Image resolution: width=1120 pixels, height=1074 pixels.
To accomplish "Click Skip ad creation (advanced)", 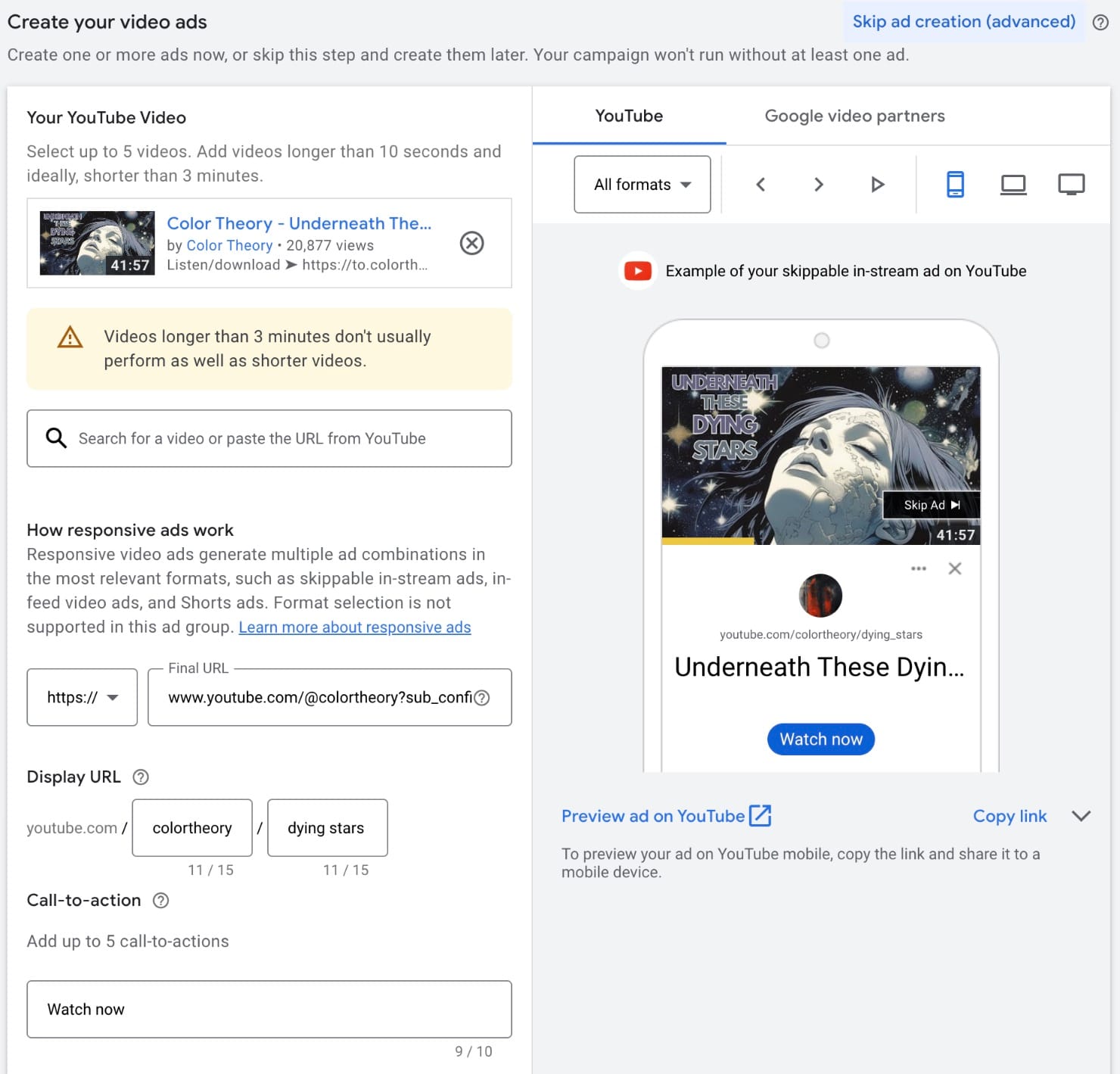I will click(963, 21).
